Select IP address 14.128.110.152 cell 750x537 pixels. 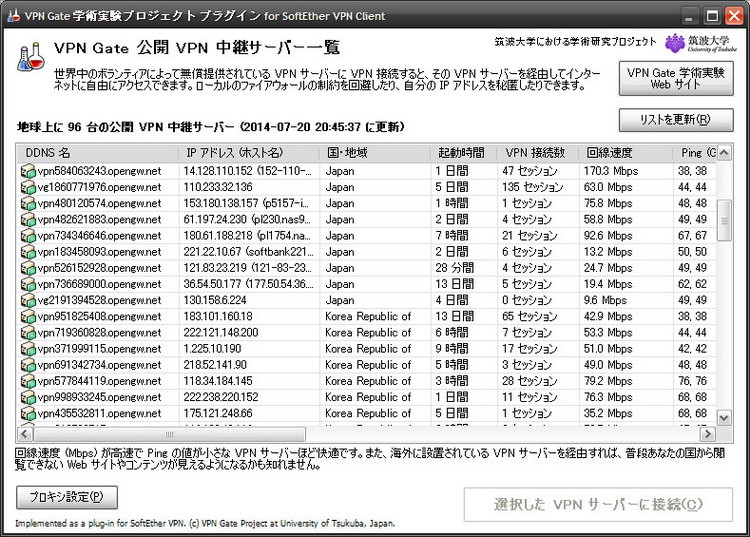tap(248, 171)
